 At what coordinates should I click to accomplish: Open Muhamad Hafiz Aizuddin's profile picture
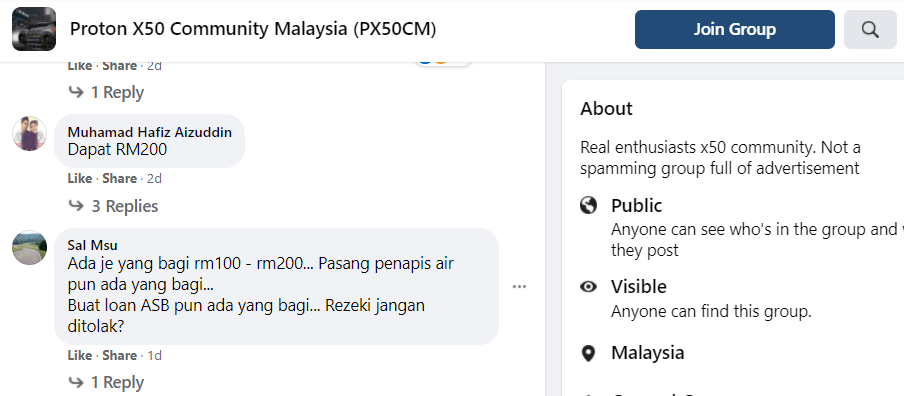coord(29,133)
